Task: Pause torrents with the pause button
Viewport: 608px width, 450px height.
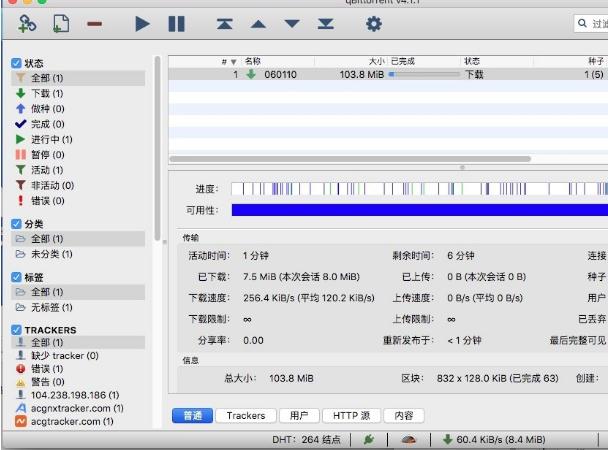Action: (x=176, y=24)
